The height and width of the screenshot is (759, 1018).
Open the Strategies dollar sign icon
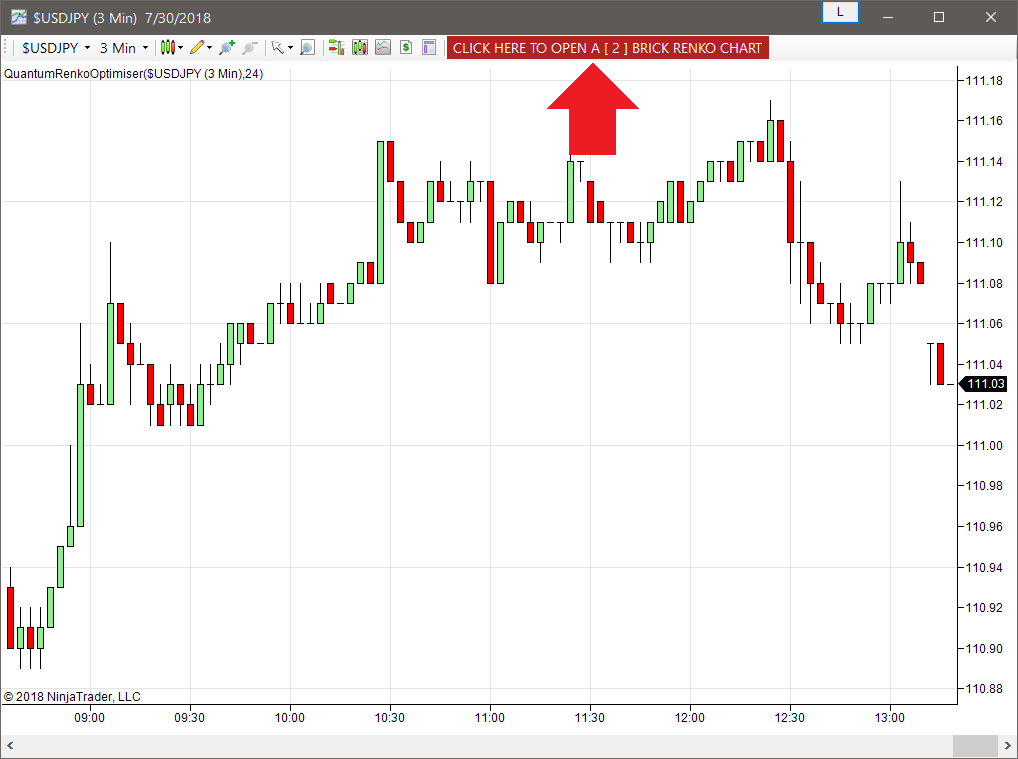point(406,47)
